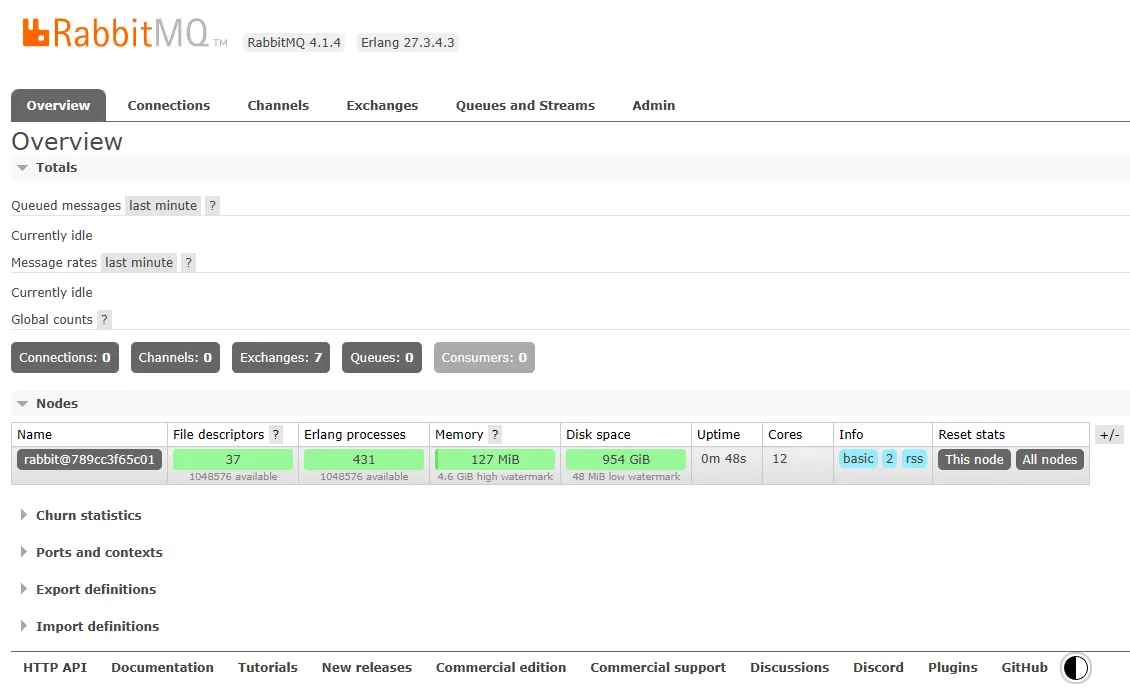Image resolution: width=1130 pixels, height=700 pixels.
Task: Toggle the dark/light theme switcher icon
Action: pos(1075,668)
